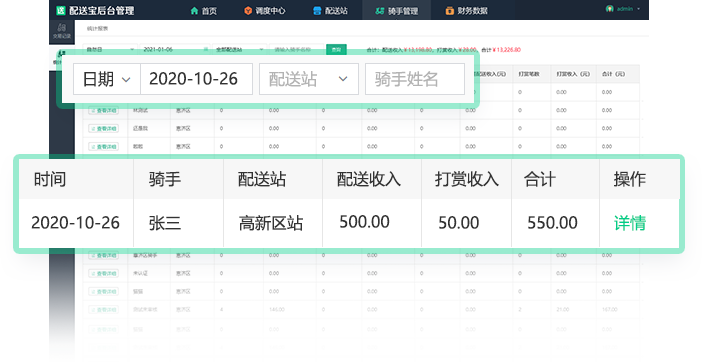Click the 打赏收入 column header
Image resolution: width=702 pixels, height=362 pixels.
point(467,179)
